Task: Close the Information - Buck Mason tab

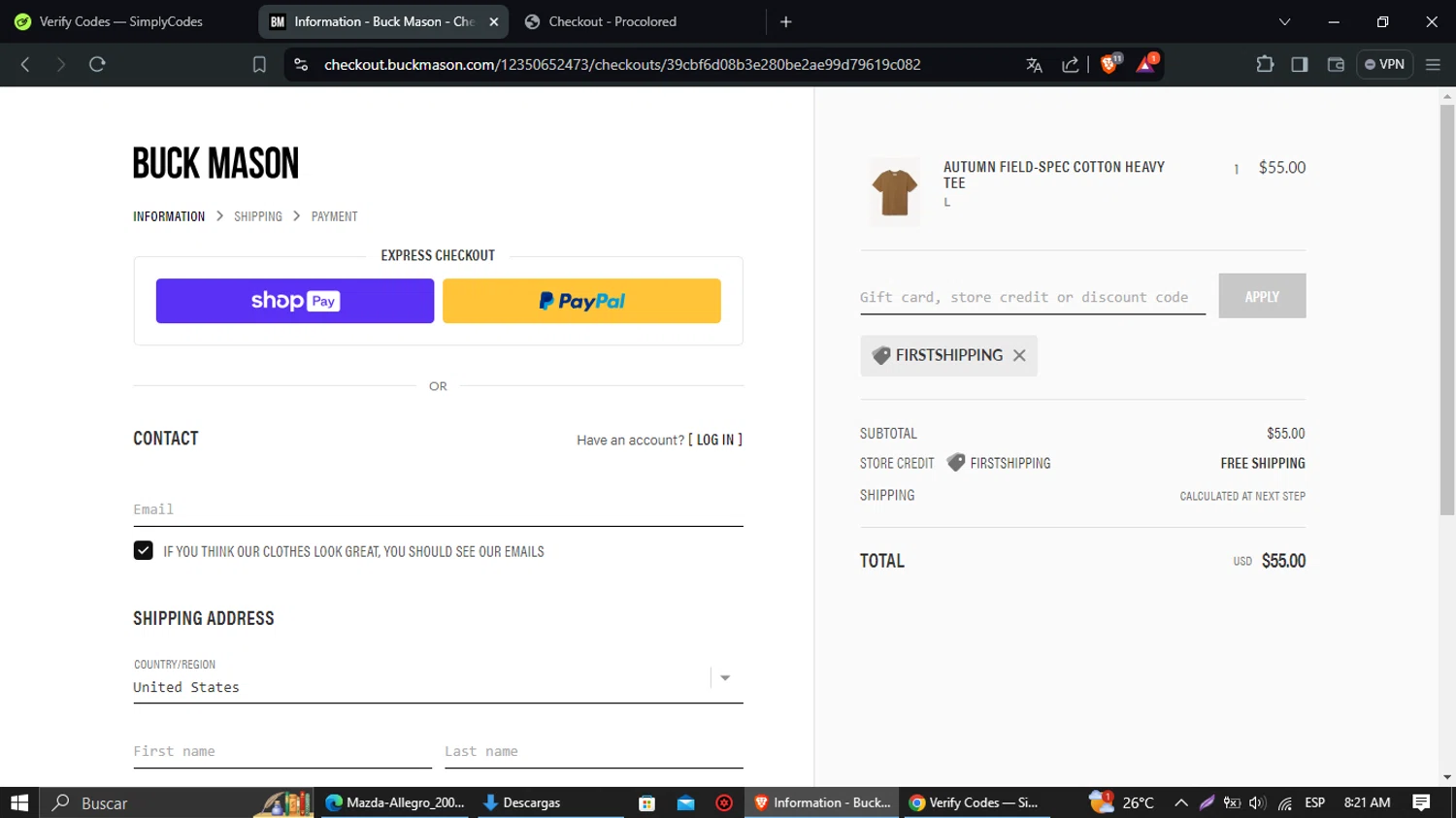Action: [x=493, y=21]
